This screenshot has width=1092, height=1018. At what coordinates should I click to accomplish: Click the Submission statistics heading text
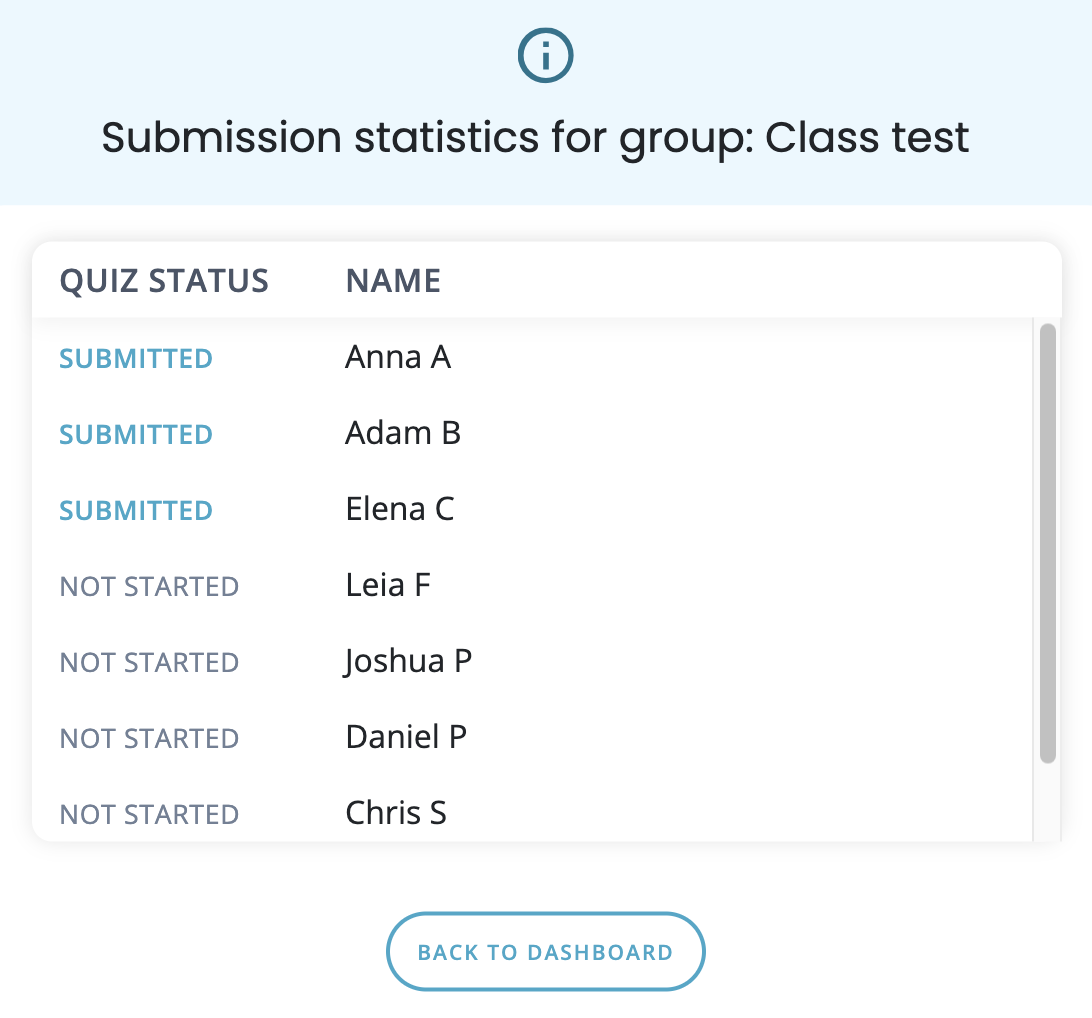click(x=536, y=137)
